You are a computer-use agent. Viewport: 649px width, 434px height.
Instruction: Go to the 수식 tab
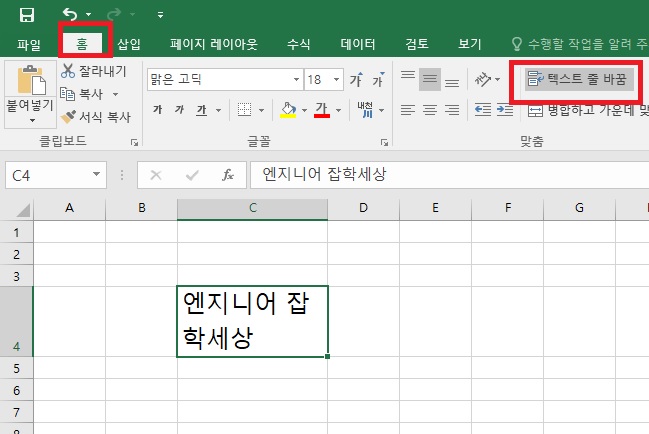coord(298,44)
